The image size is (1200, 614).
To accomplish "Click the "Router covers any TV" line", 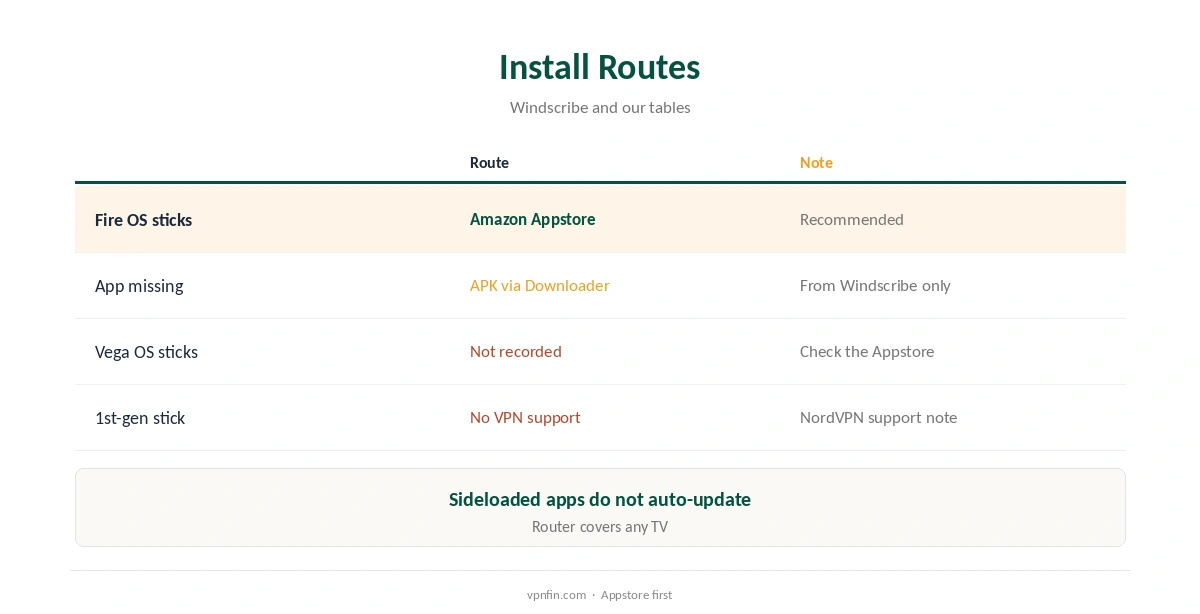I will [x=600, y=526].
